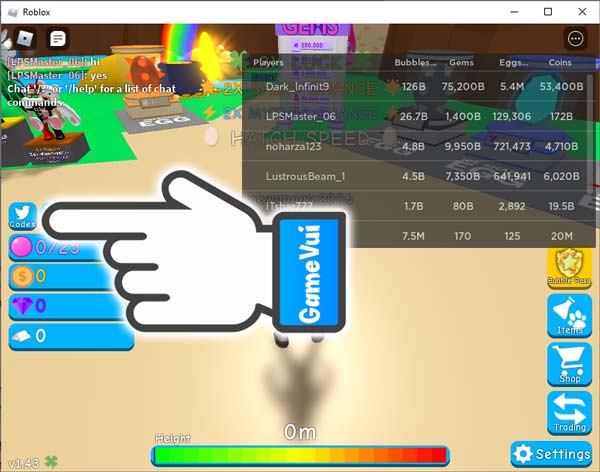Screen dimensions: 600x472
Task: Click the Gems column header
Action: pyautogui.click(x=461, y=62)
